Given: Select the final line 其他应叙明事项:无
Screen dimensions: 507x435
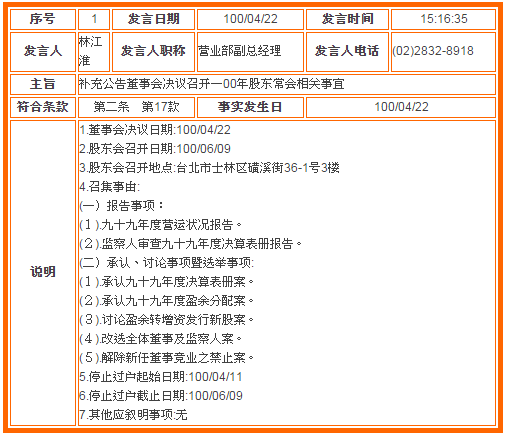Looking at the screenshot, I should click(x=133, y=415).
